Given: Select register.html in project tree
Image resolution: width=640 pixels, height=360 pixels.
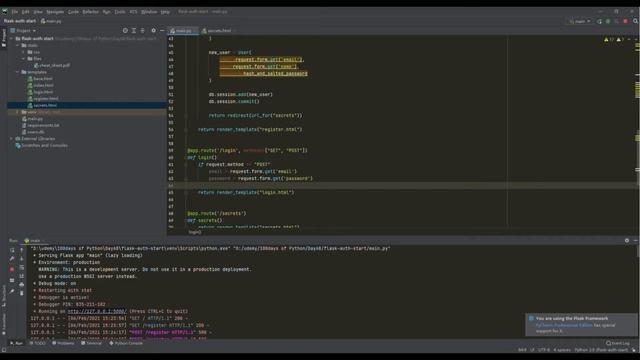Looking at the screenshot, I should pos(43,99).
